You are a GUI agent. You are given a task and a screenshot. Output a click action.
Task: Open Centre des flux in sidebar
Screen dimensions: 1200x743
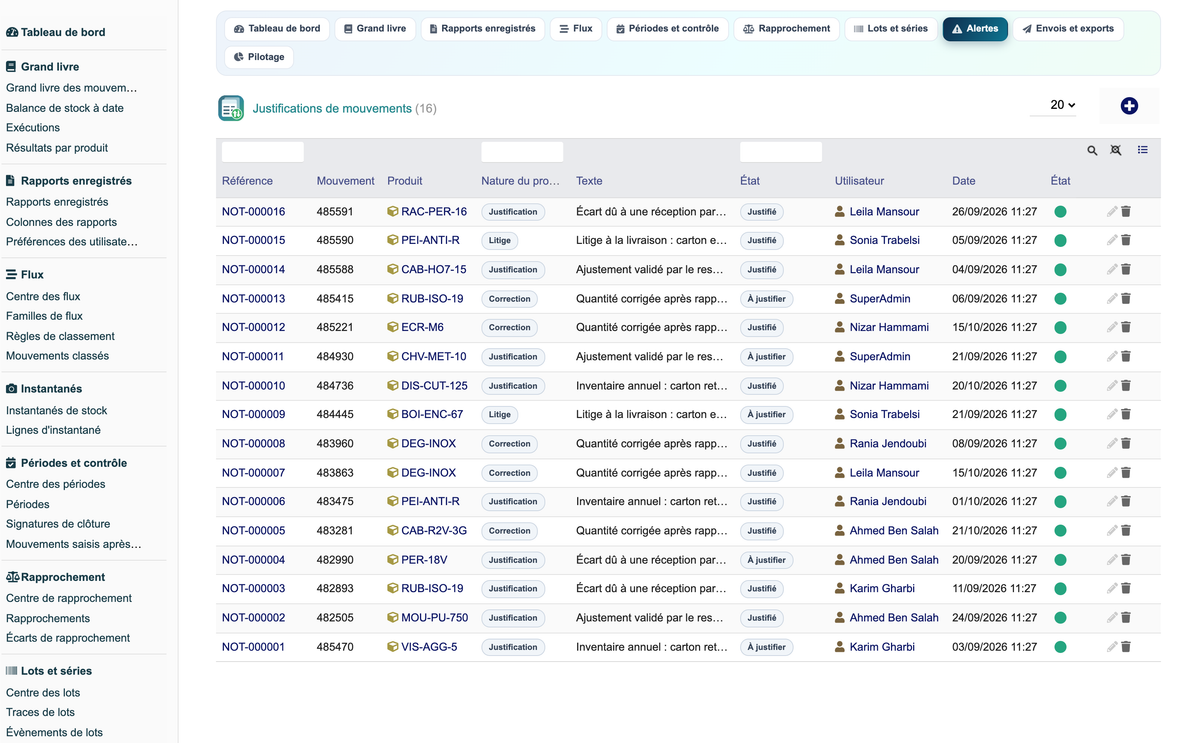point(43,296)
